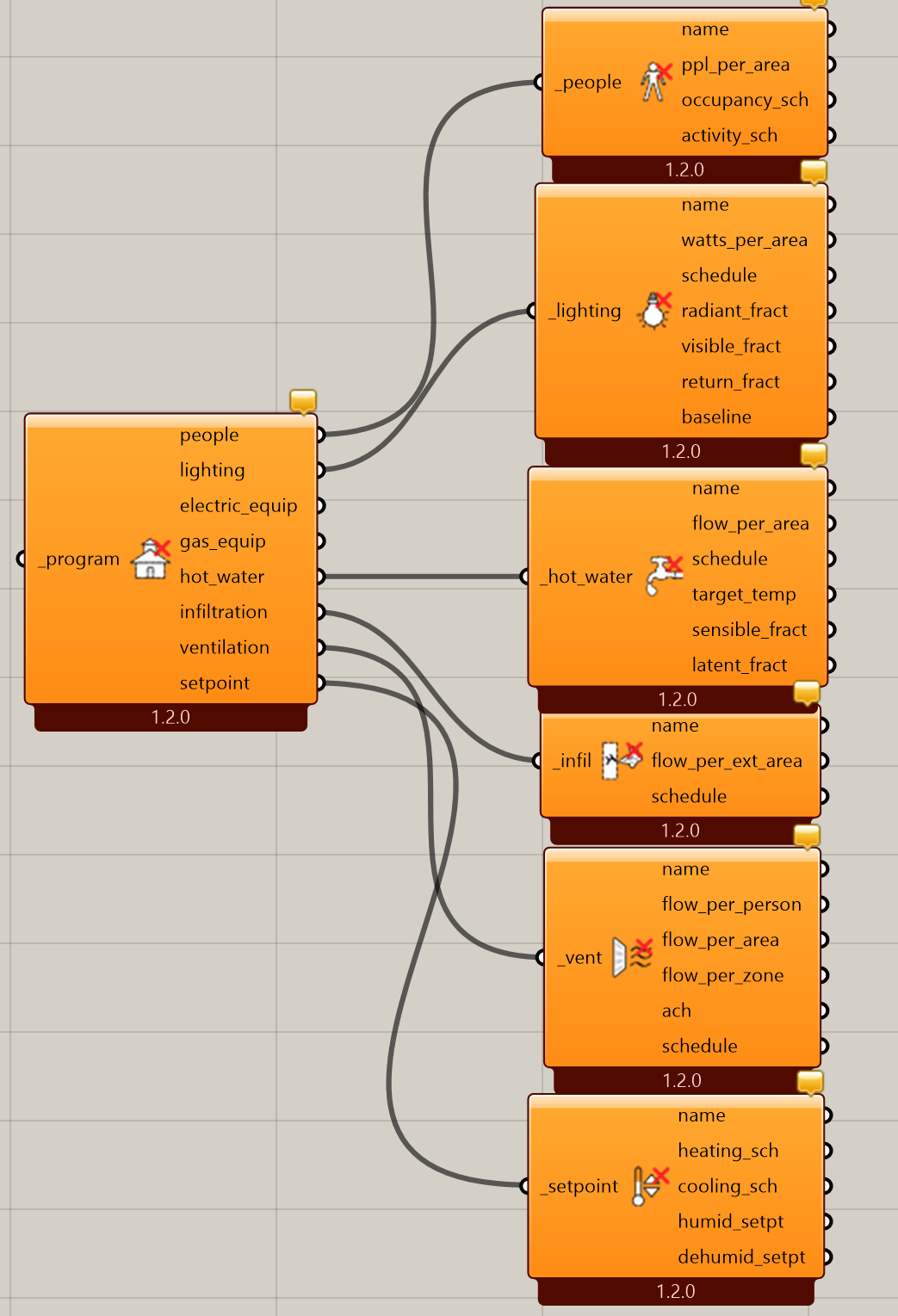This screenshot has height=1316, width=898.
Task: Select the visible_fract output
Action: pyautogui.click(x=731, y=346)
